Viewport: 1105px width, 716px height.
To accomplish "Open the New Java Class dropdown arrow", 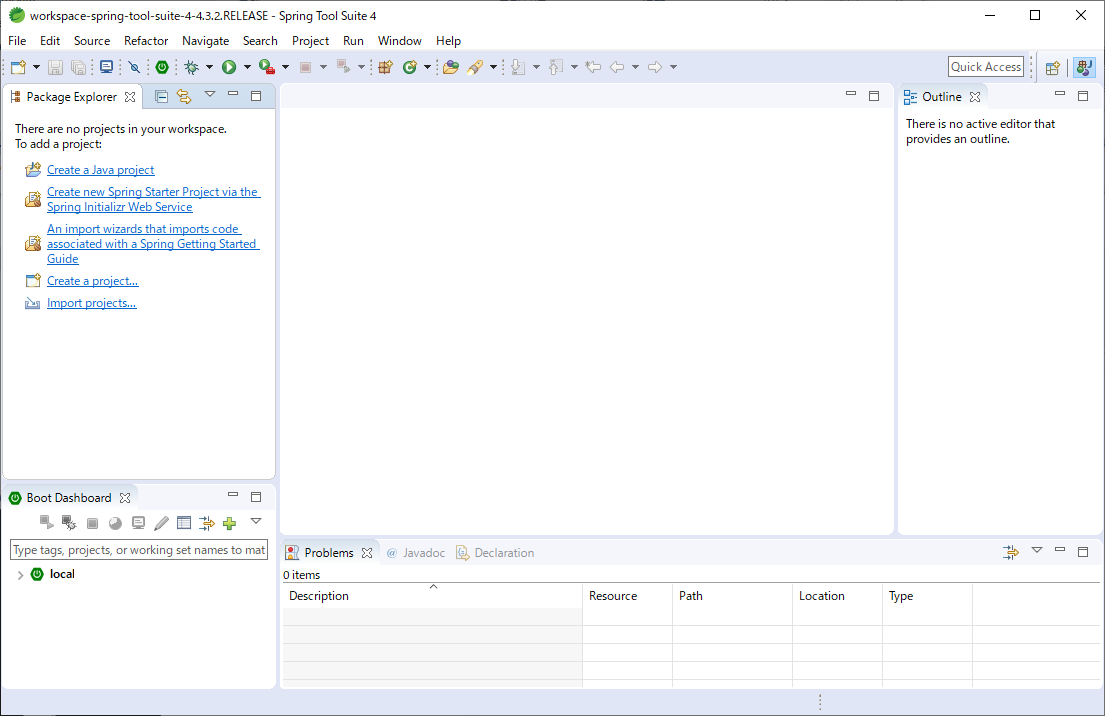I will pyautogui.click(x=427, y=67).
